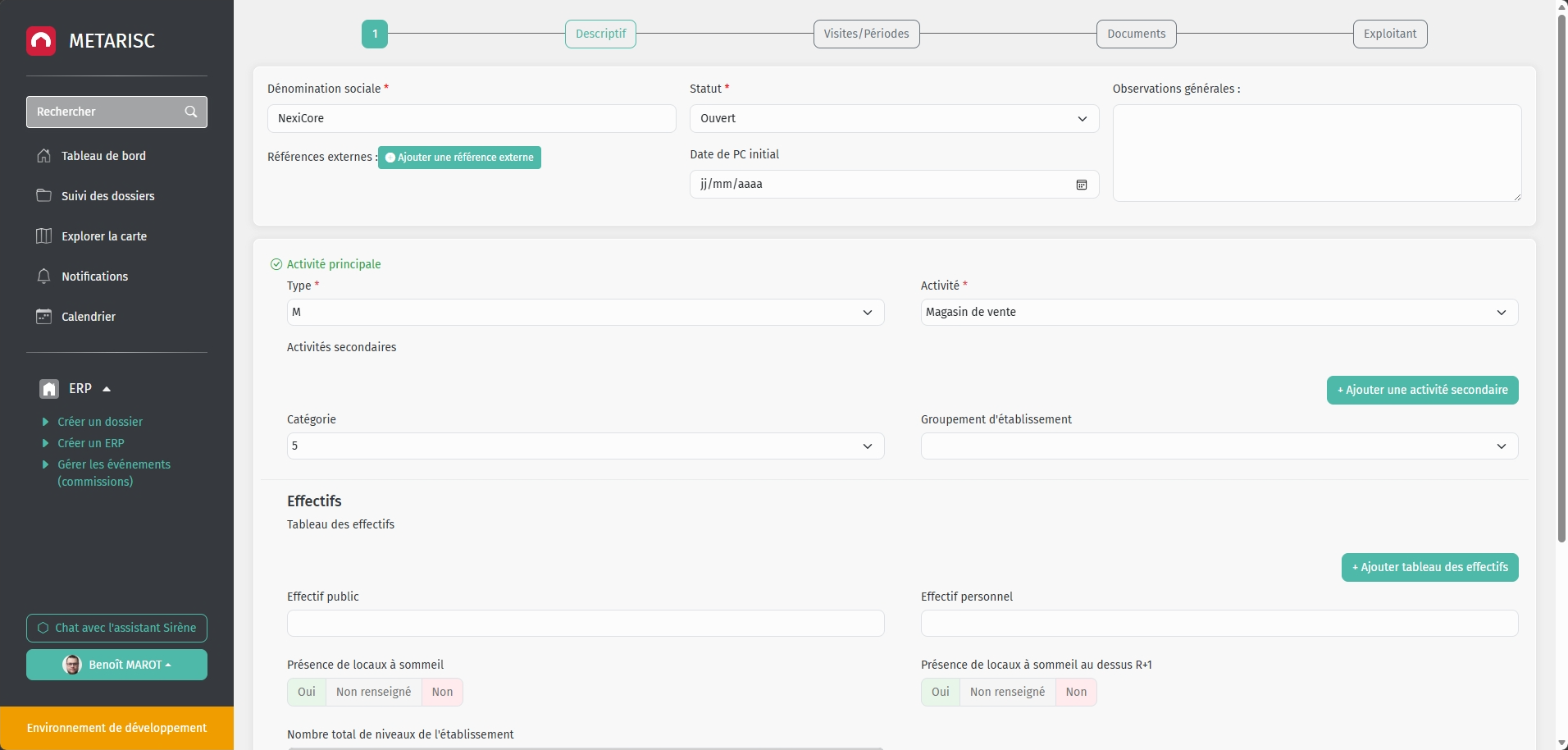This screenshot has height=750, width=1568.
Task: Click arrow icon beside Gérer les événements
Action: click(x=46, y=464)
